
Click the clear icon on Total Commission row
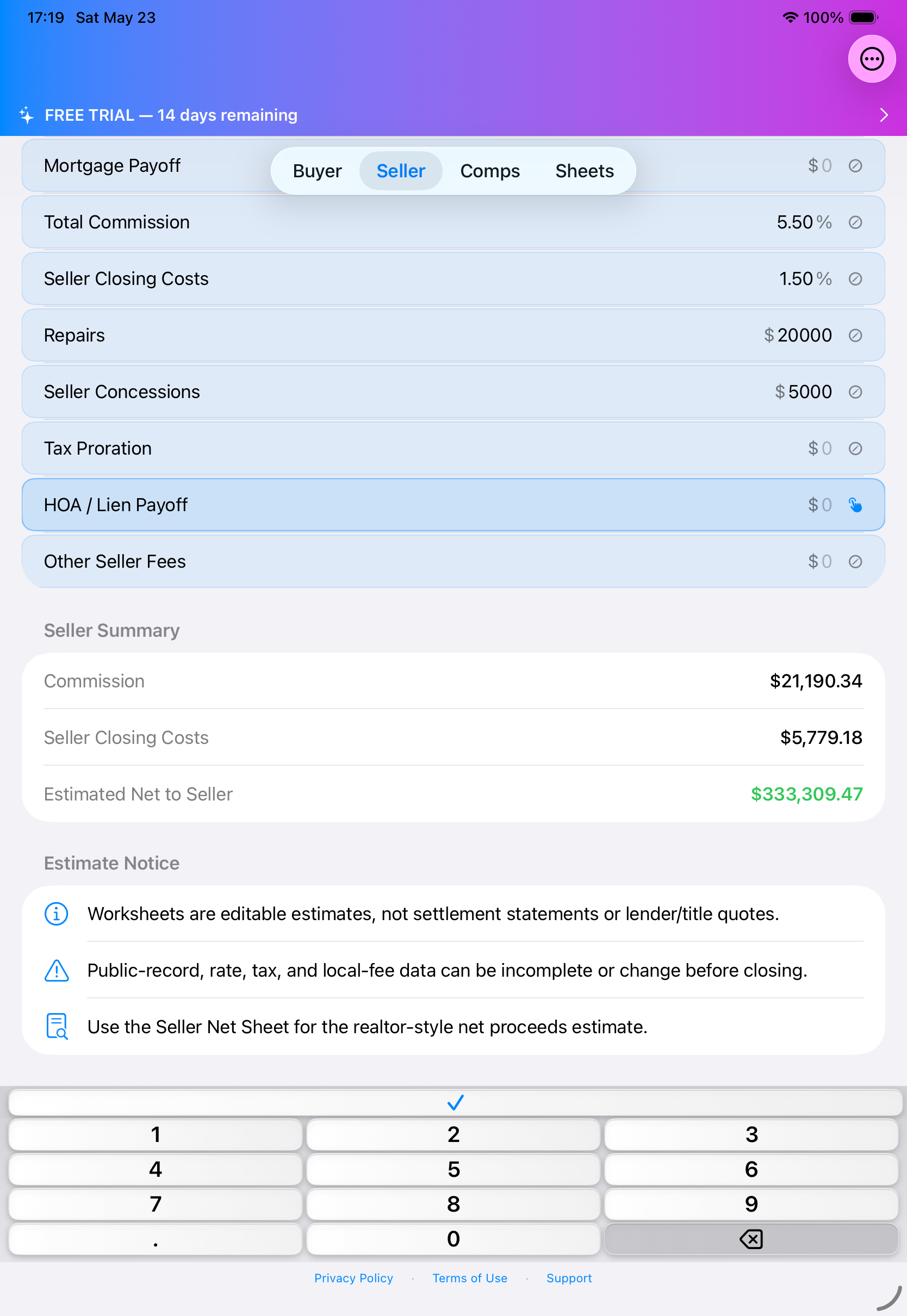(855, 222)
